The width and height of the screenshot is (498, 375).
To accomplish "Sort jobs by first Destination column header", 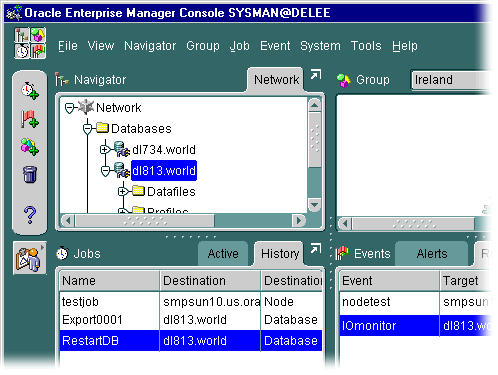I will tap(210, 281).
